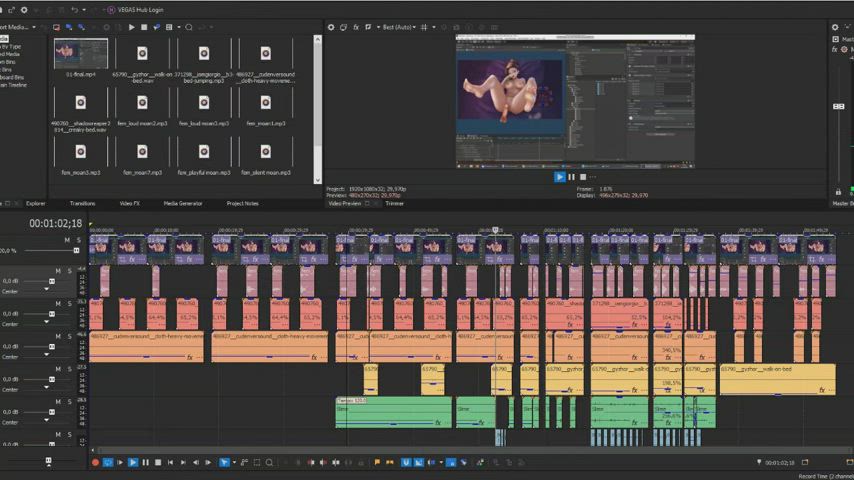854x480 pixels.
Task: Start preview in the Project Media toolbar
Action: pyautogui.click(x=131, y=27)
